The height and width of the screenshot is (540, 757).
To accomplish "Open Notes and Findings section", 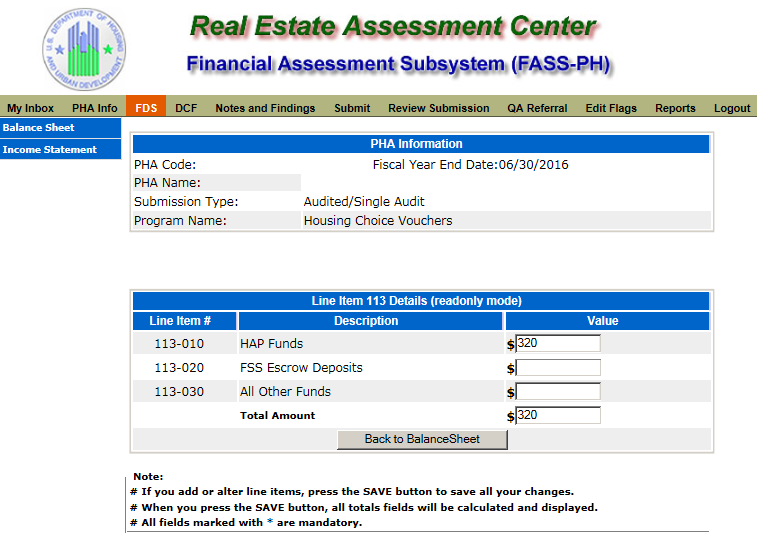I will click(x=265, y=108).
